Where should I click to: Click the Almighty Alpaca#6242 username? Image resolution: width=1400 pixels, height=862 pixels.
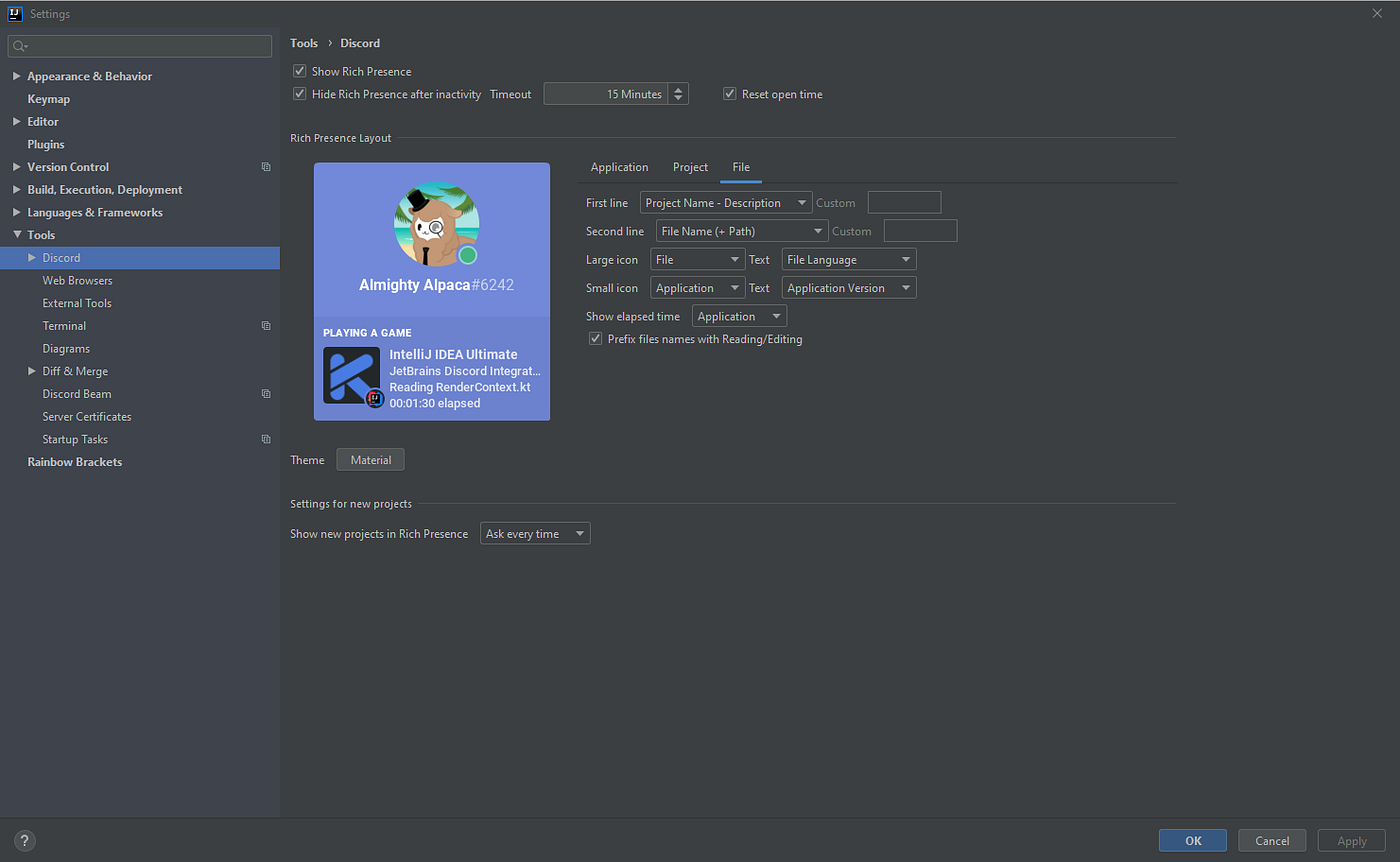pyautogui.click(x=436, y=285)
